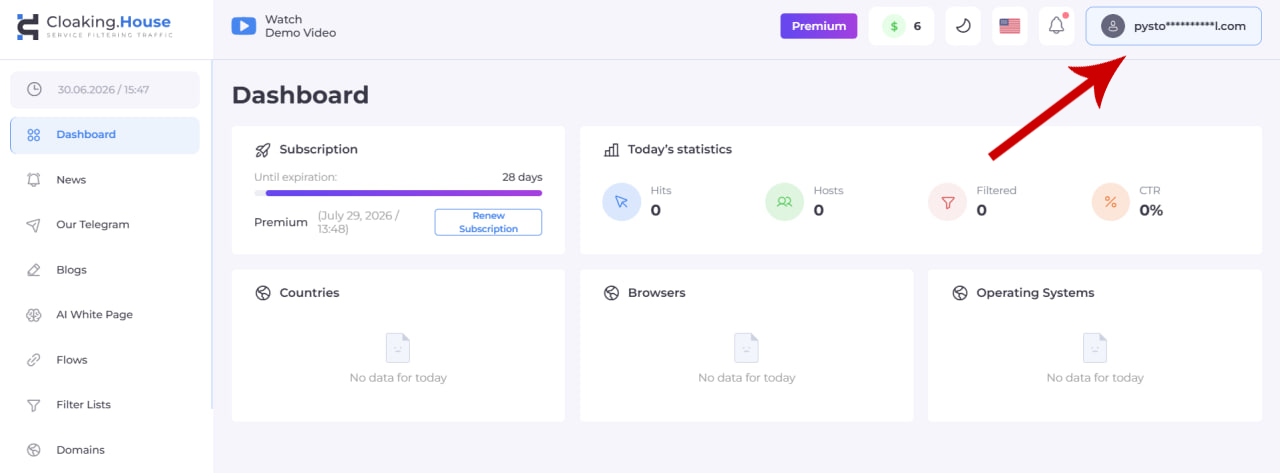Click the subscription expiration progress bar
Viewport: 1280px width, 473px height.
398,193
